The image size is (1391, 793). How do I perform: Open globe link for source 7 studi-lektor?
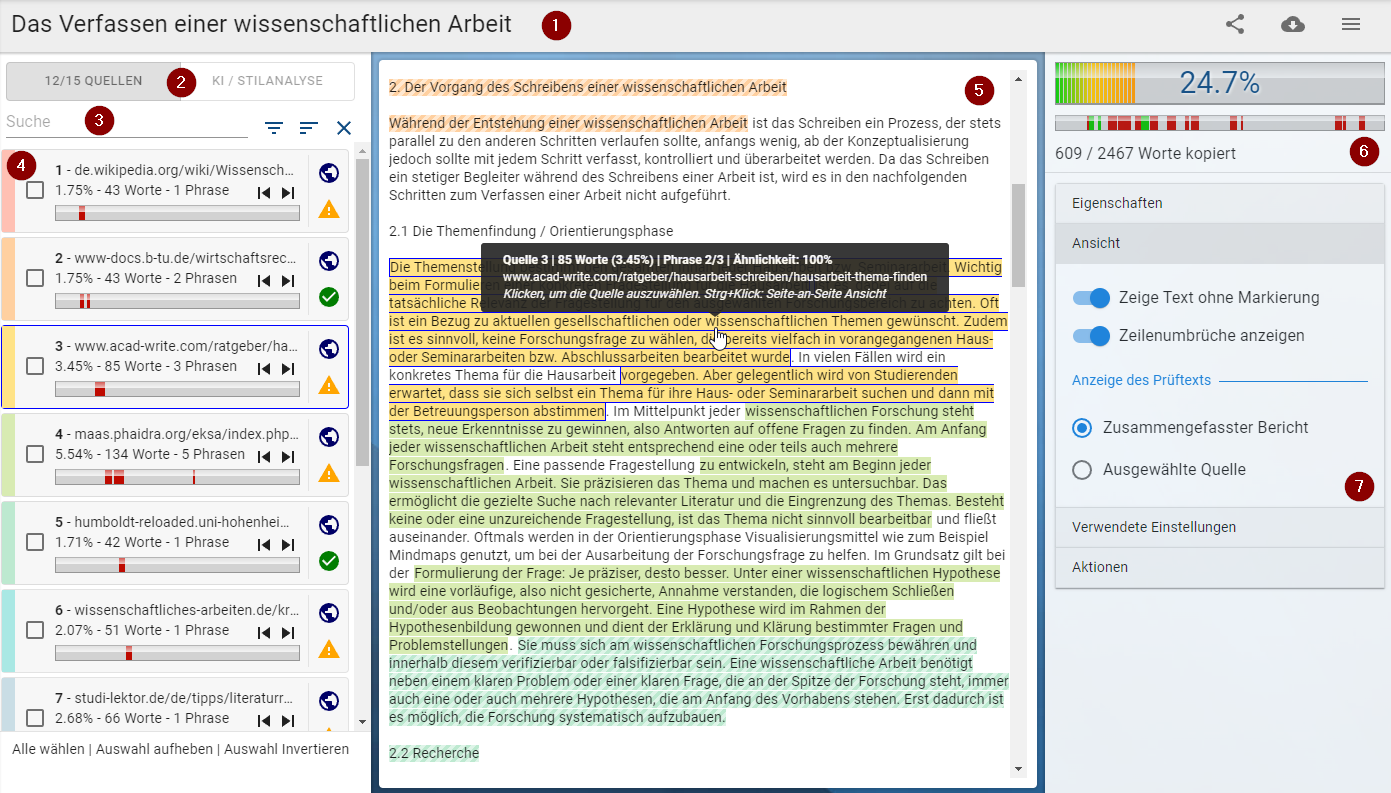(329, 701)
